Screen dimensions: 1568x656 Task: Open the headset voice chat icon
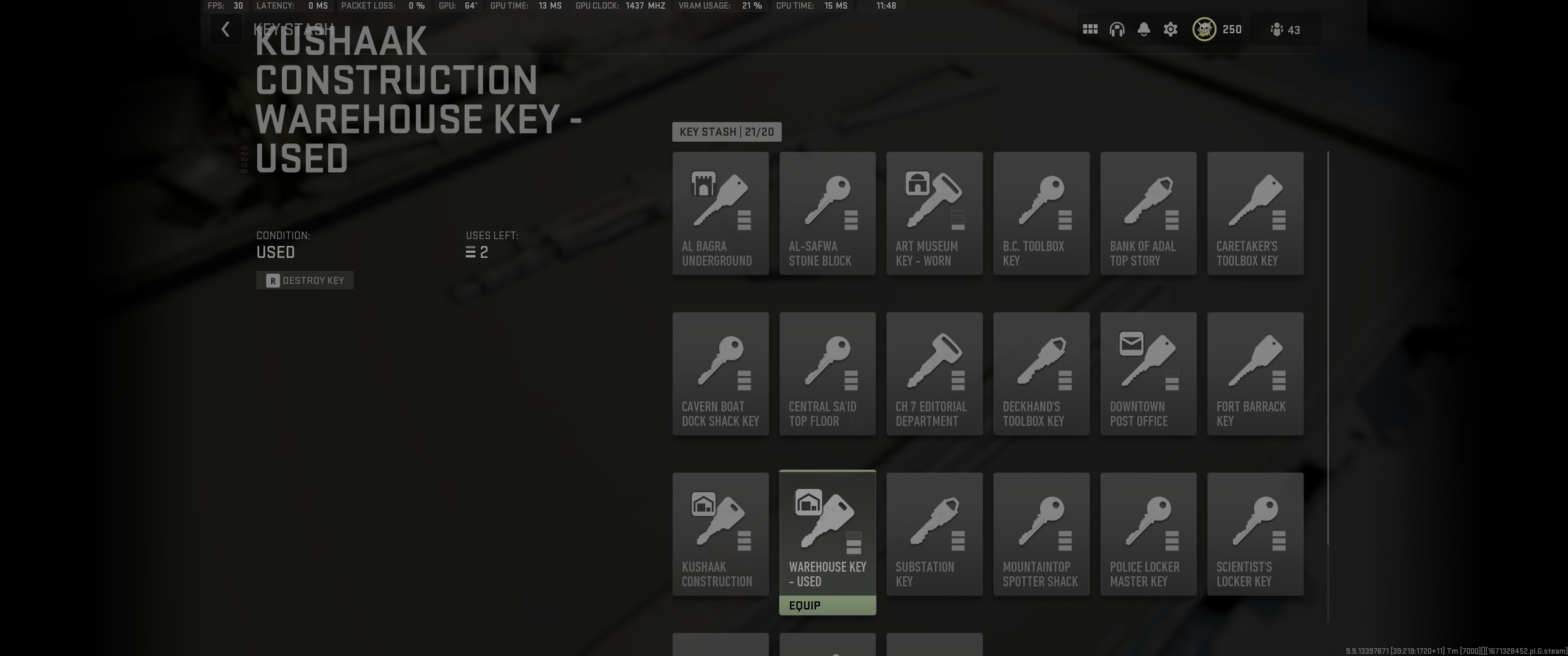pyautogui.click(x=1117, y=29)
